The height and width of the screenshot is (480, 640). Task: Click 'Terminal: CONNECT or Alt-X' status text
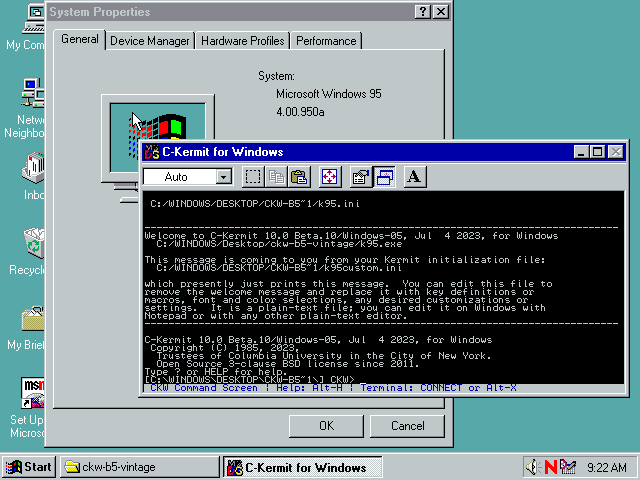point(438,388)
